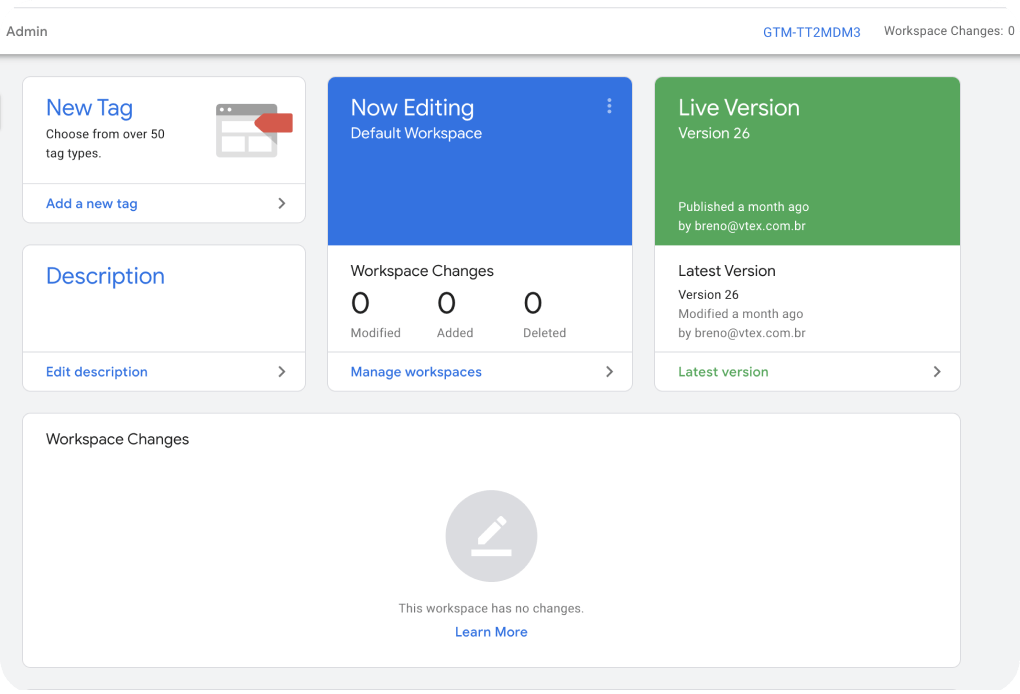
Task: Open the Admin tab
Action: click(x=27, y=31)
